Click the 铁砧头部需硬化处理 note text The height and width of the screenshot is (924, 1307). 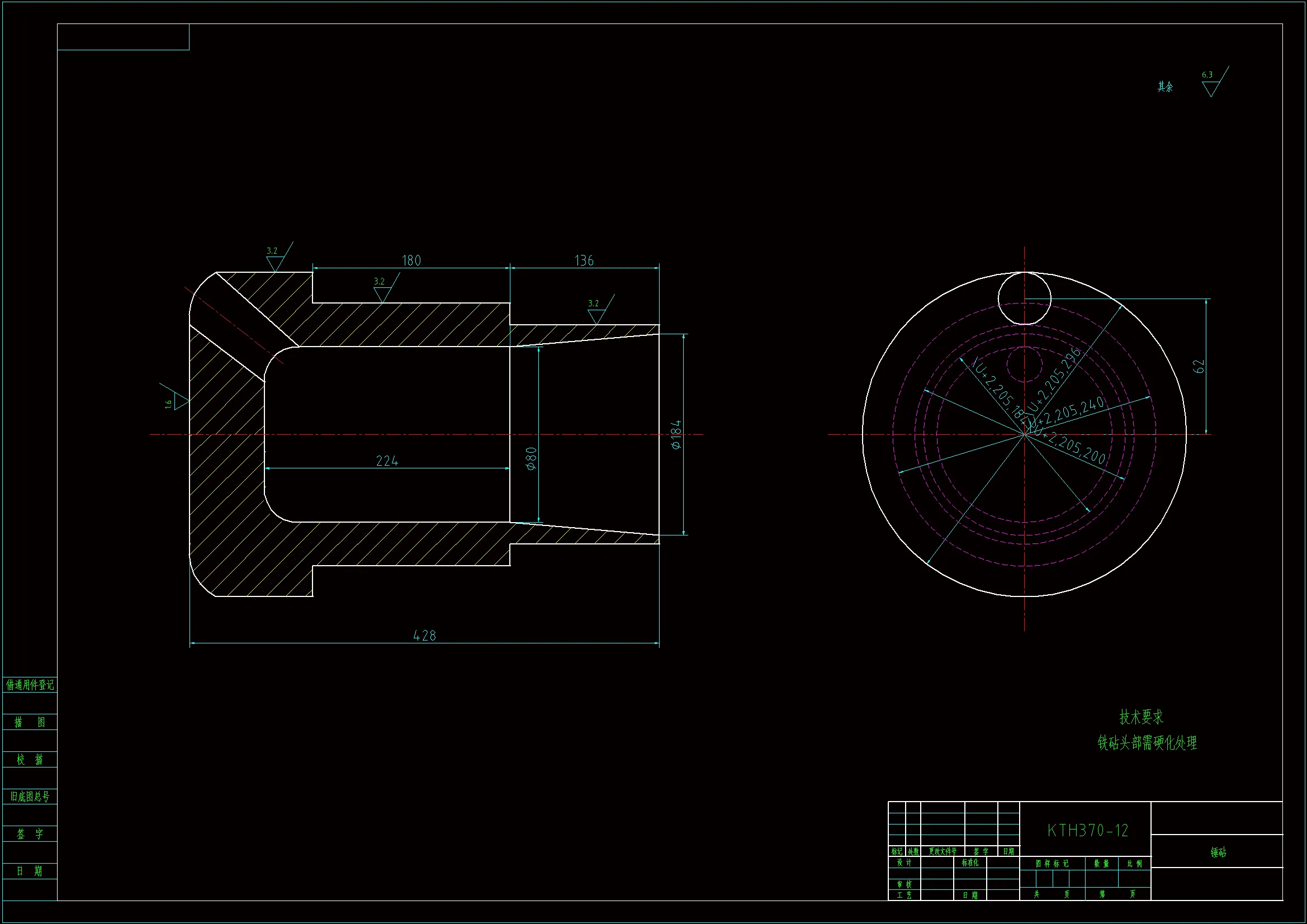1147,743
